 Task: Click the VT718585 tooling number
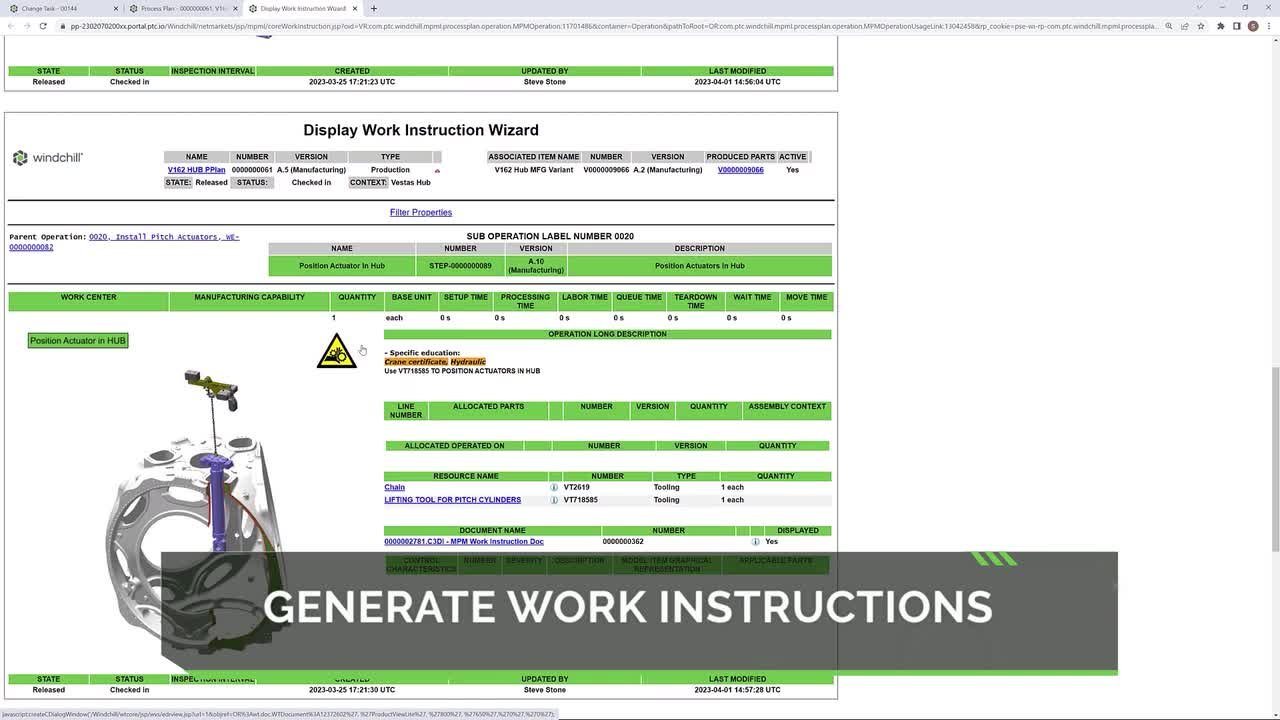581,500
